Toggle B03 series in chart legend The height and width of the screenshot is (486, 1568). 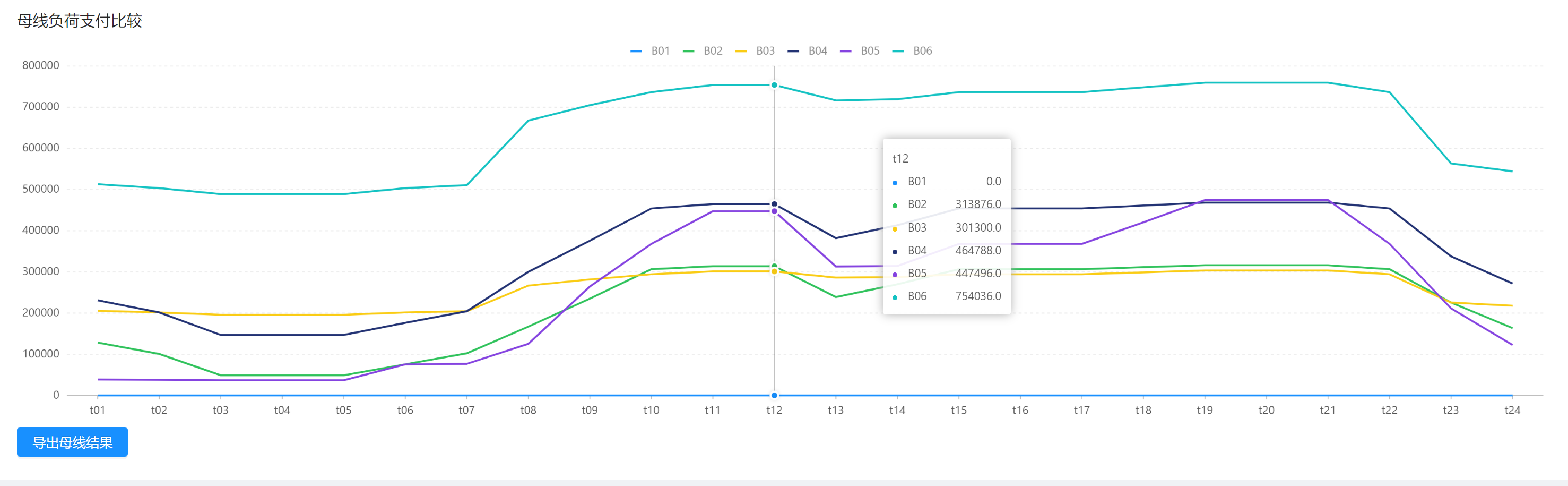pos(755,51)
